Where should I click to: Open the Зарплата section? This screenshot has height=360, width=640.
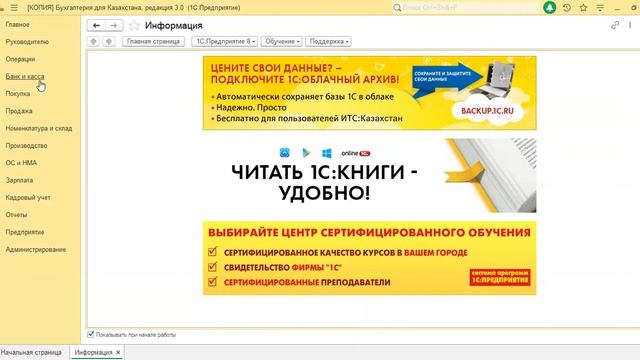19,180
